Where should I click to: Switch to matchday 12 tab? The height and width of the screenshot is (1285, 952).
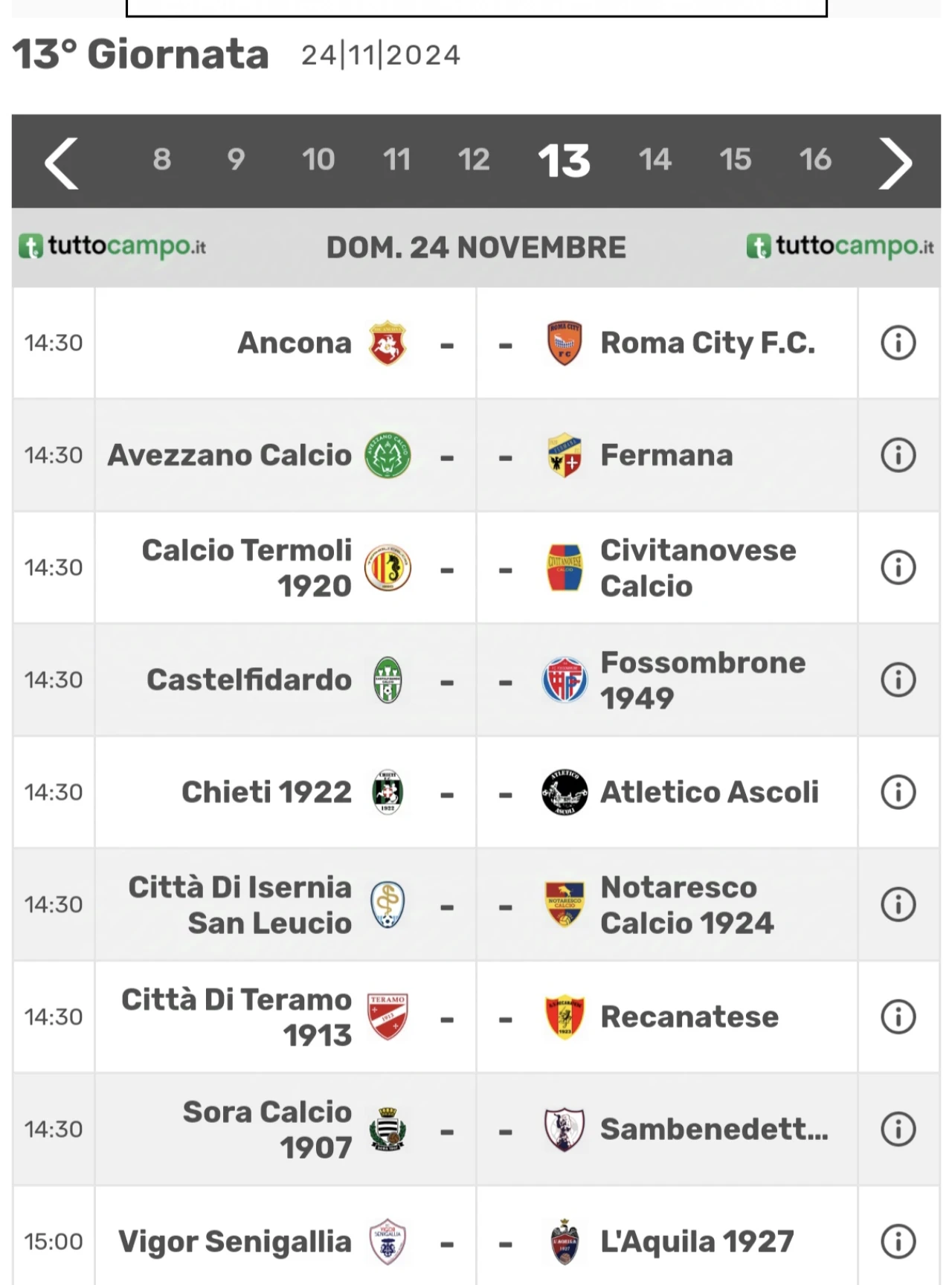coord(474,160)
